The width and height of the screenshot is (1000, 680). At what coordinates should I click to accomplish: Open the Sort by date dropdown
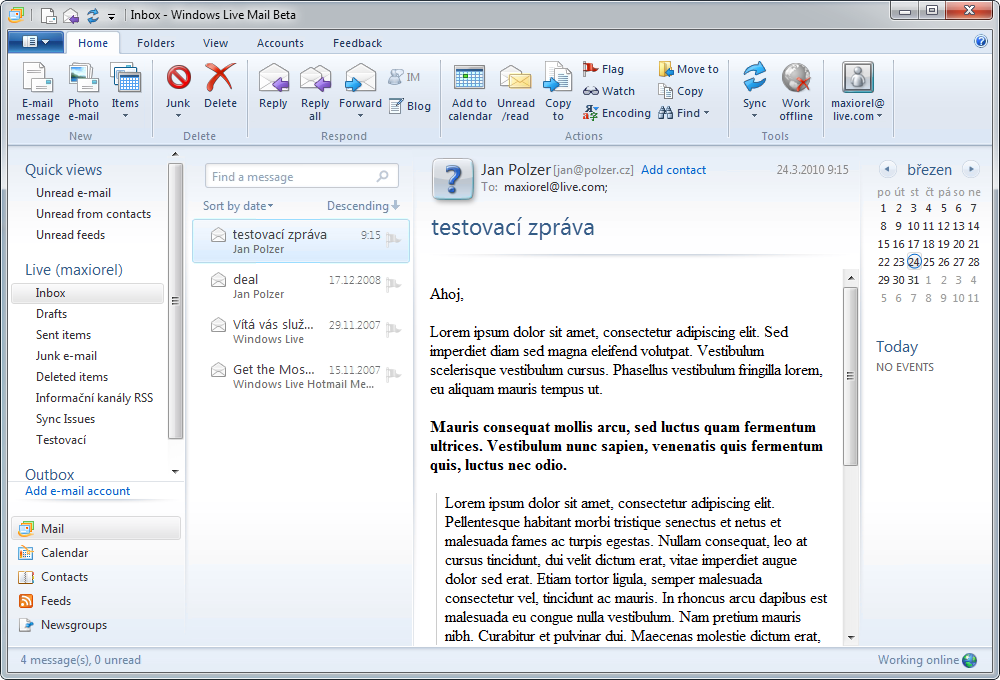click(238, 205)
